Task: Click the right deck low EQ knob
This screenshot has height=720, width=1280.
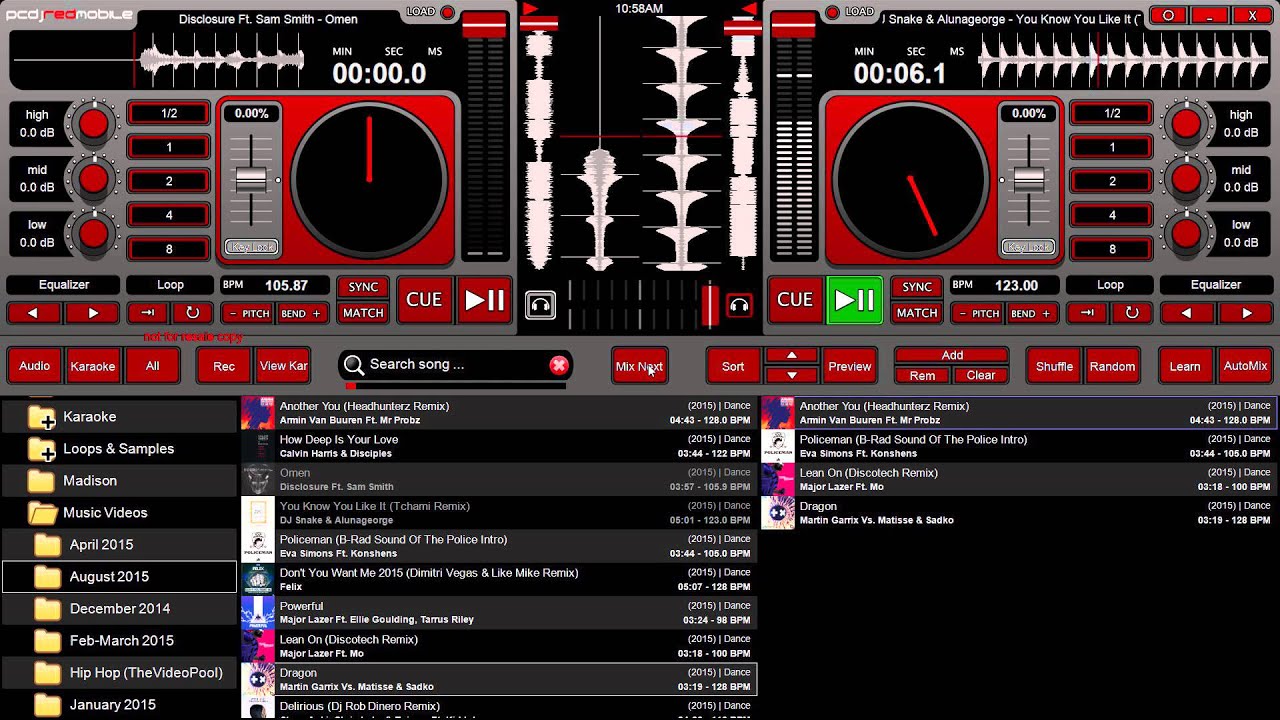Action: (1186, 234)
